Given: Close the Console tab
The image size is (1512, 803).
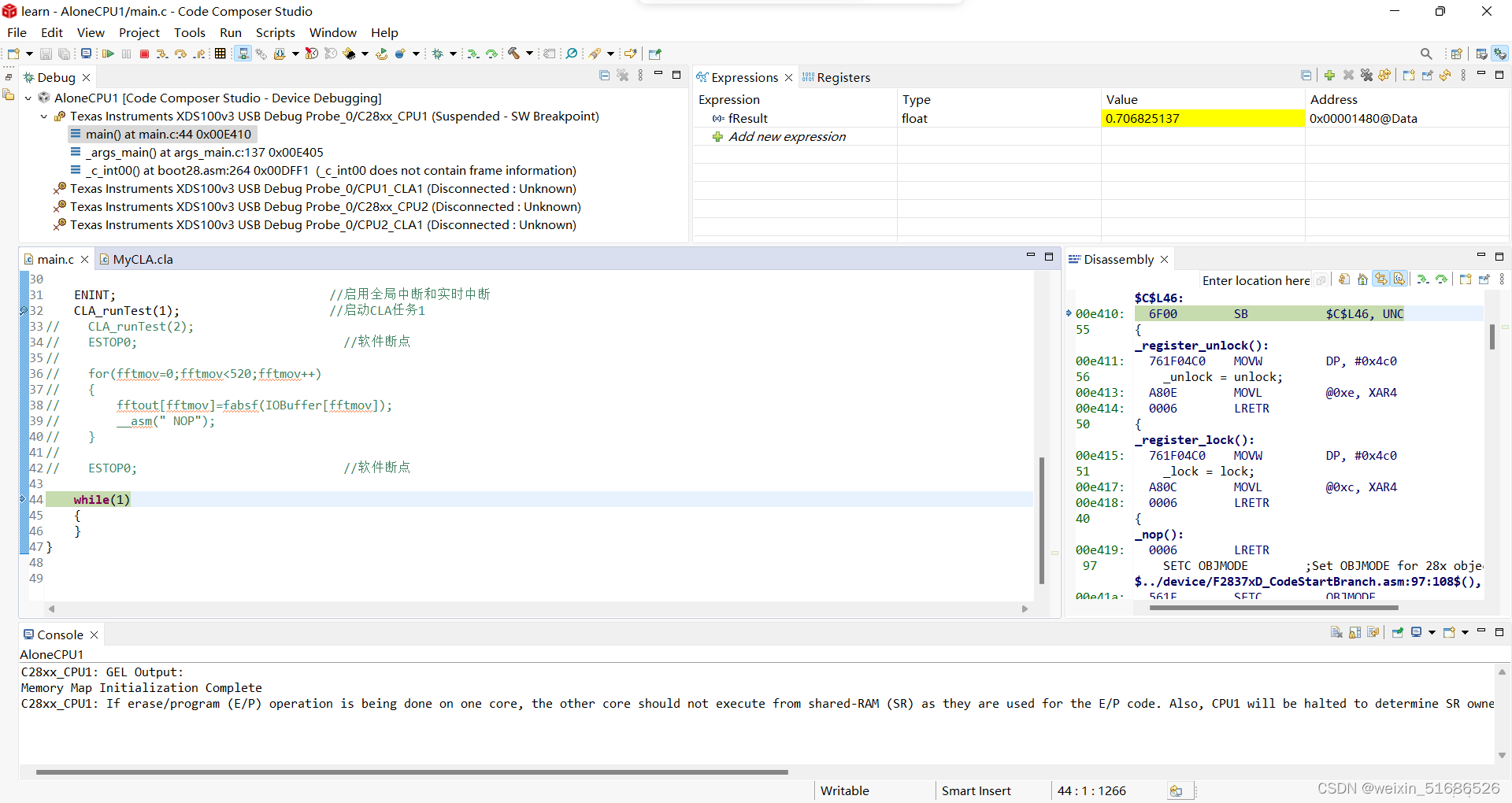Looking at the screenshot, I should [x=94, y=635].
